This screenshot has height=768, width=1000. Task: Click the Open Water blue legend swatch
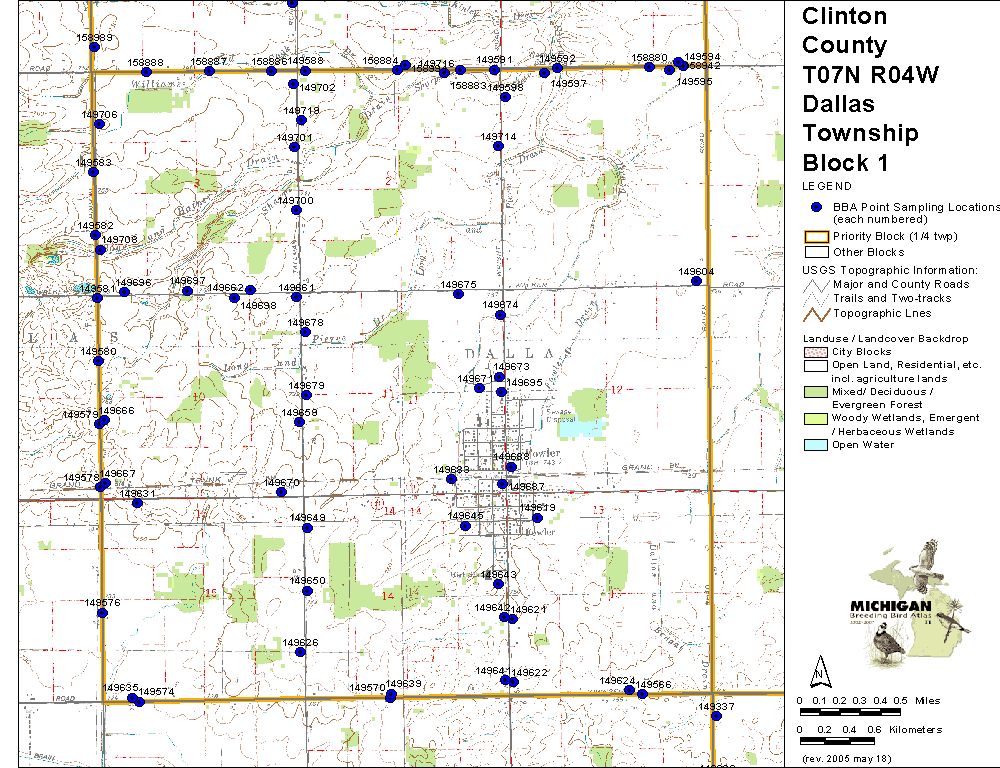coord(815,445)
